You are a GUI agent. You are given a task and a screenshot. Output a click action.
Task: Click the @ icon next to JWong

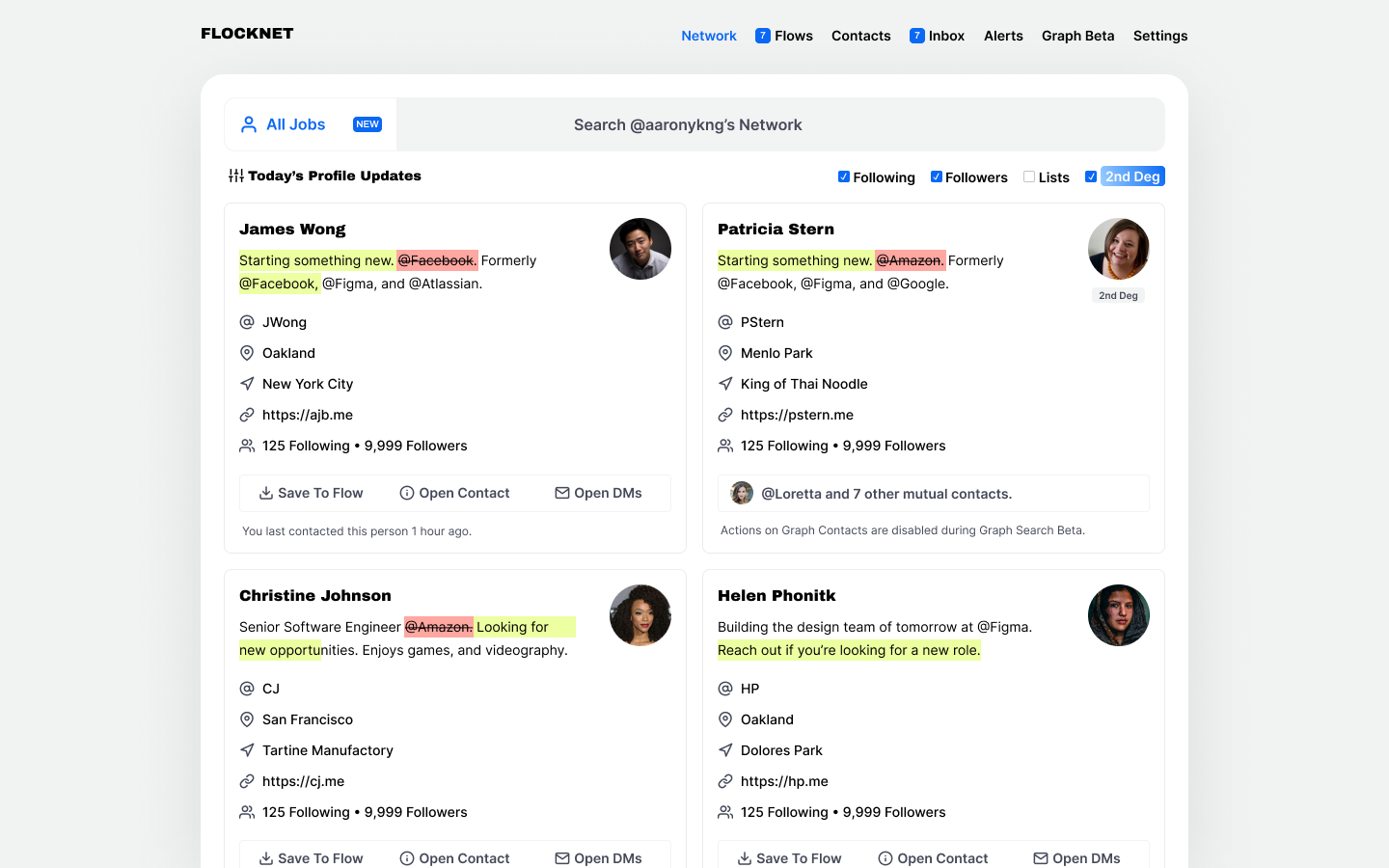click(x=247, y=322)
